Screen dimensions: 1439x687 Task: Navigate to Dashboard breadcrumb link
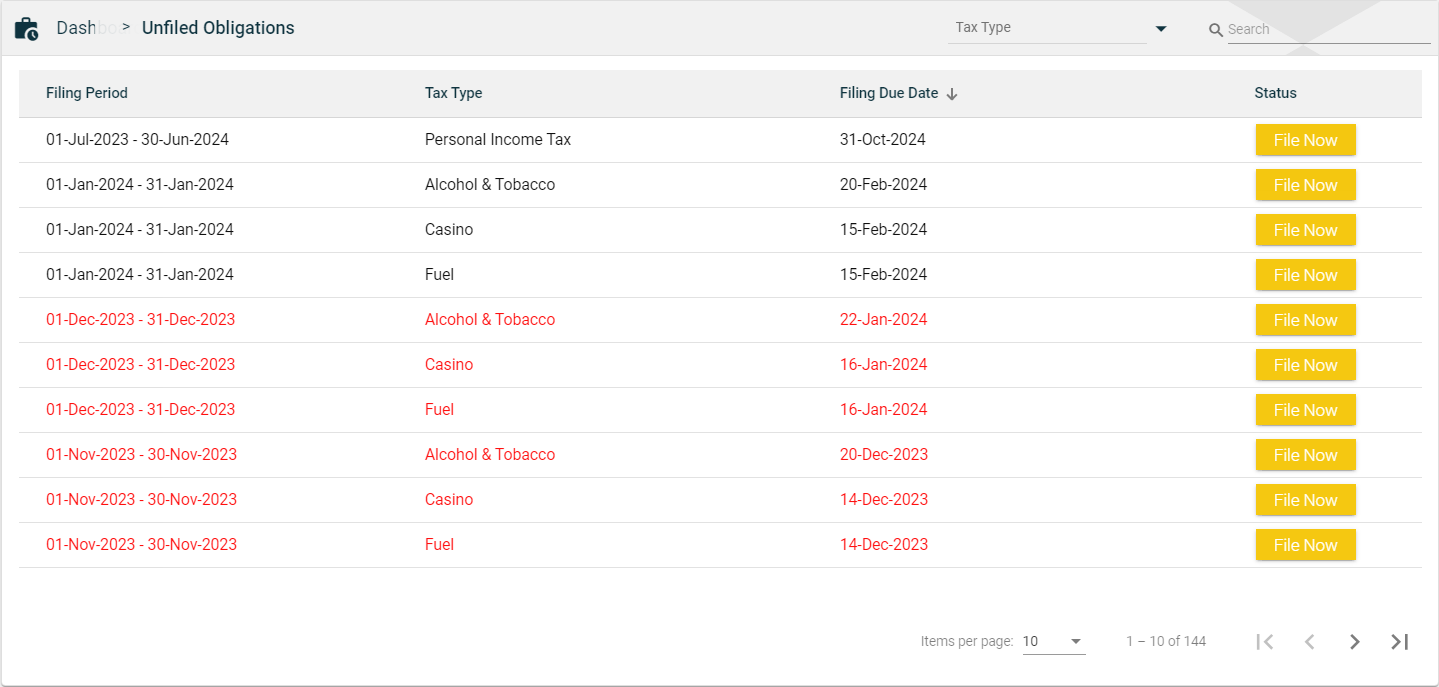pyautogui.click(x=77, y=28)
